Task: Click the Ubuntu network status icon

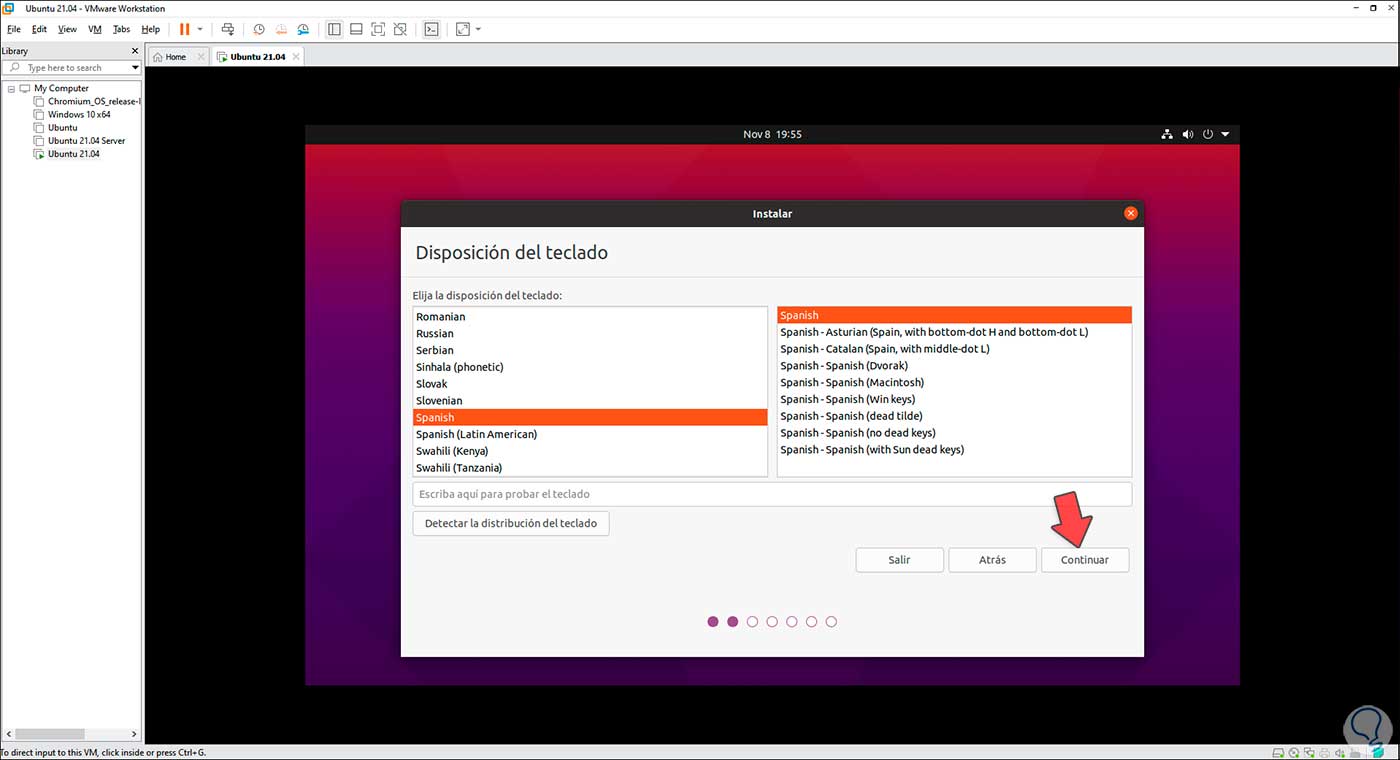Action: 1167,134
